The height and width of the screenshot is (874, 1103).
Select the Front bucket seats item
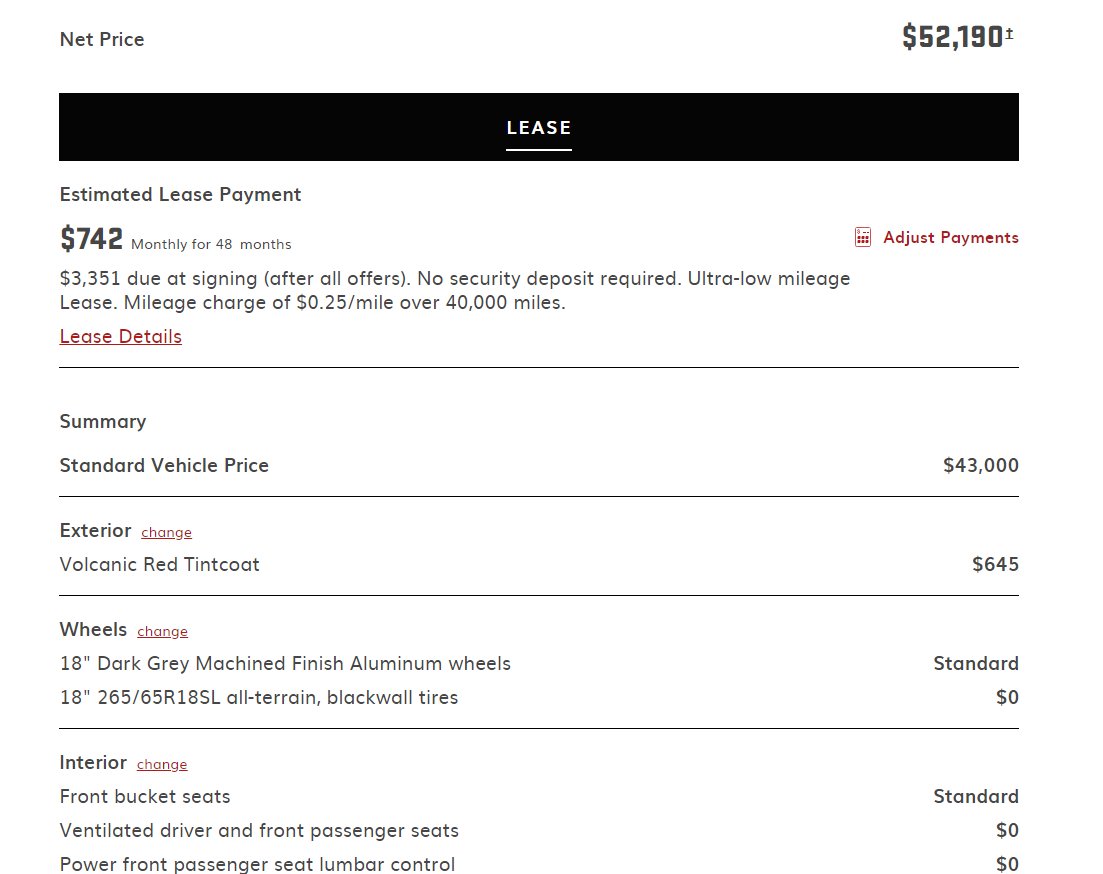145,797
